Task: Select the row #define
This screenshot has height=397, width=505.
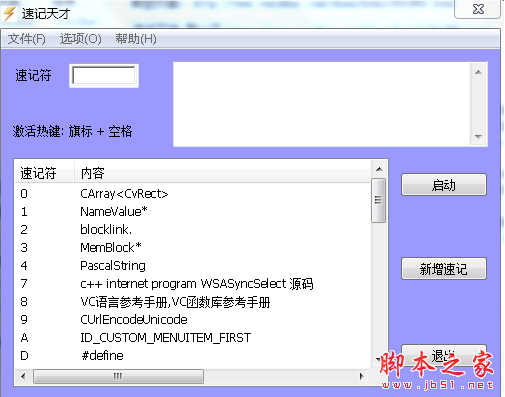Action: pos(193,356)
